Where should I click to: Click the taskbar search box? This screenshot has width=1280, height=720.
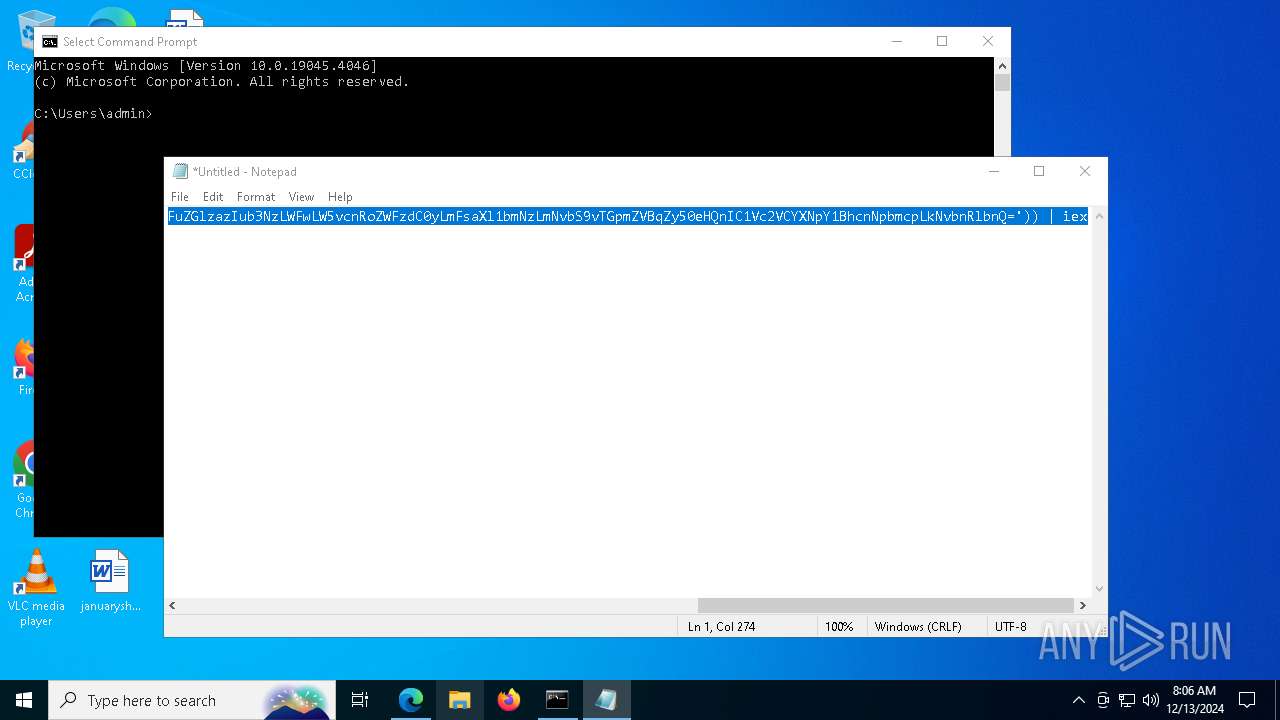click(192, 700)
